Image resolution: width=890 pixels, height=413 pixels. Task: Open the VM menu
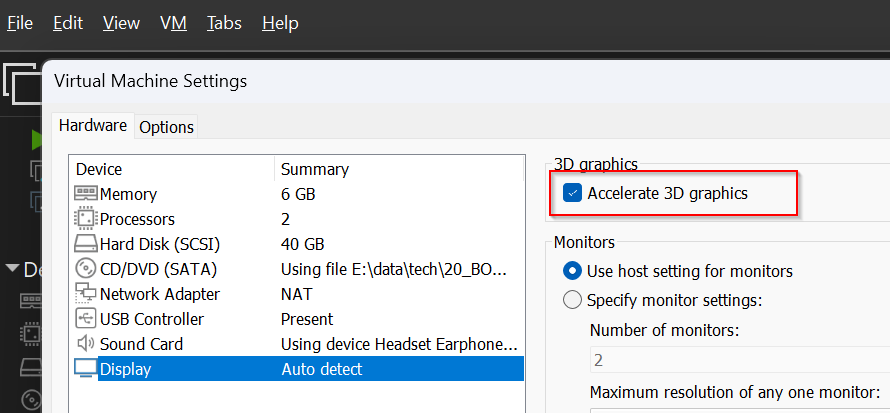click(173, 23)
